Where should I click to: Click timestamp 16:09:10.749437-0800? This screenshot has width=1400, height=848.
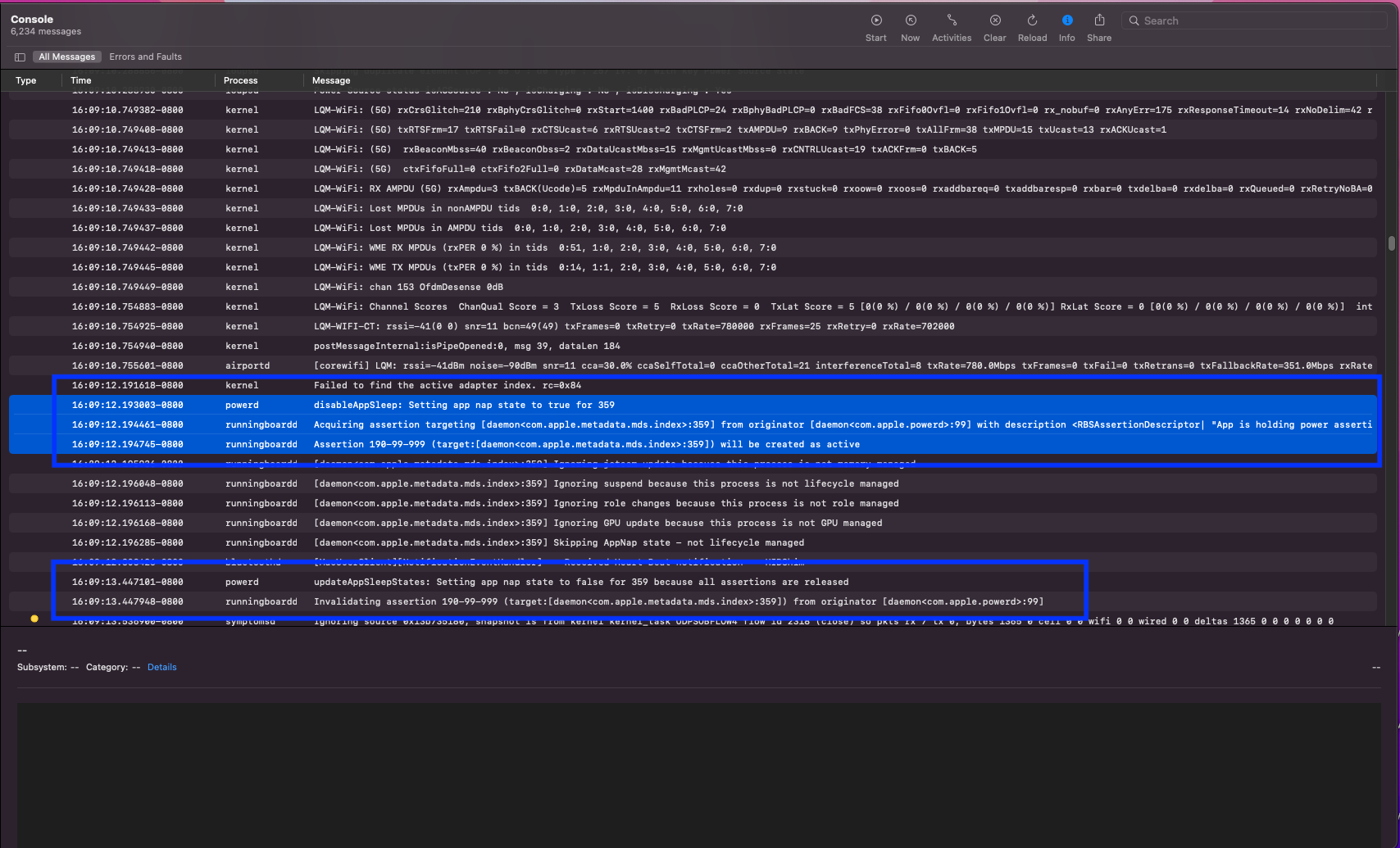pos(127,228)
